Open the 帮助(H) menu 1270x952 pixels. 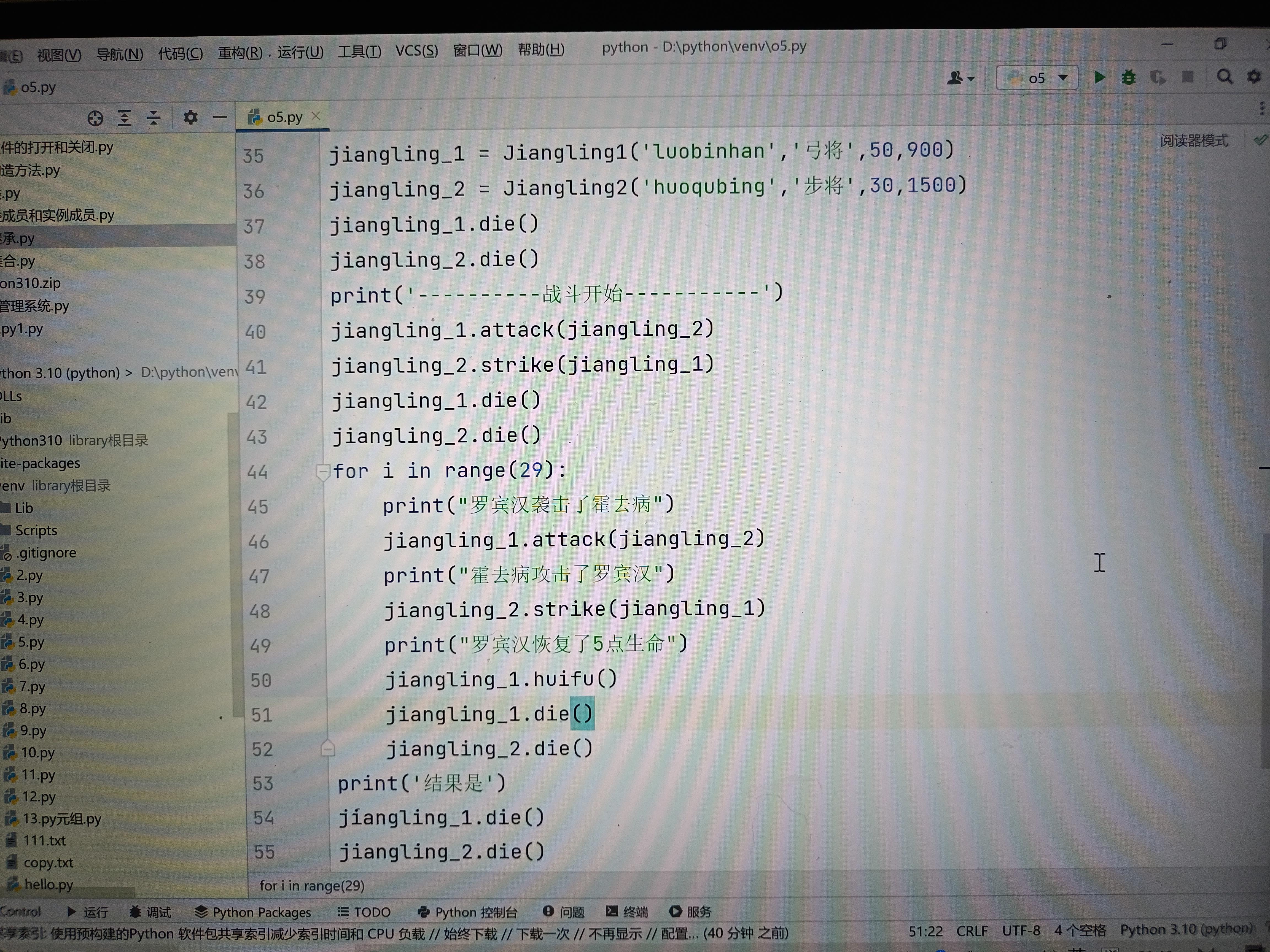tap(541, 50)
